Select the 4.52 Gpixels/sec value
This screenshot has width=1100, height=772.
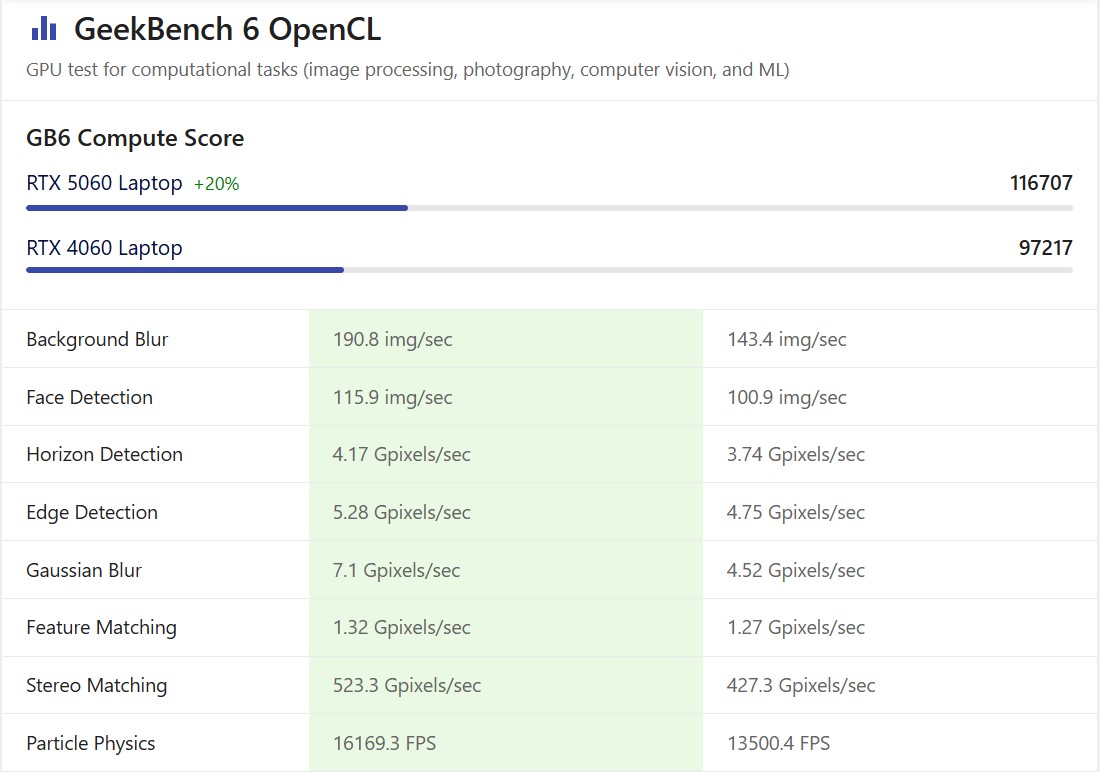tap(796, 571)
